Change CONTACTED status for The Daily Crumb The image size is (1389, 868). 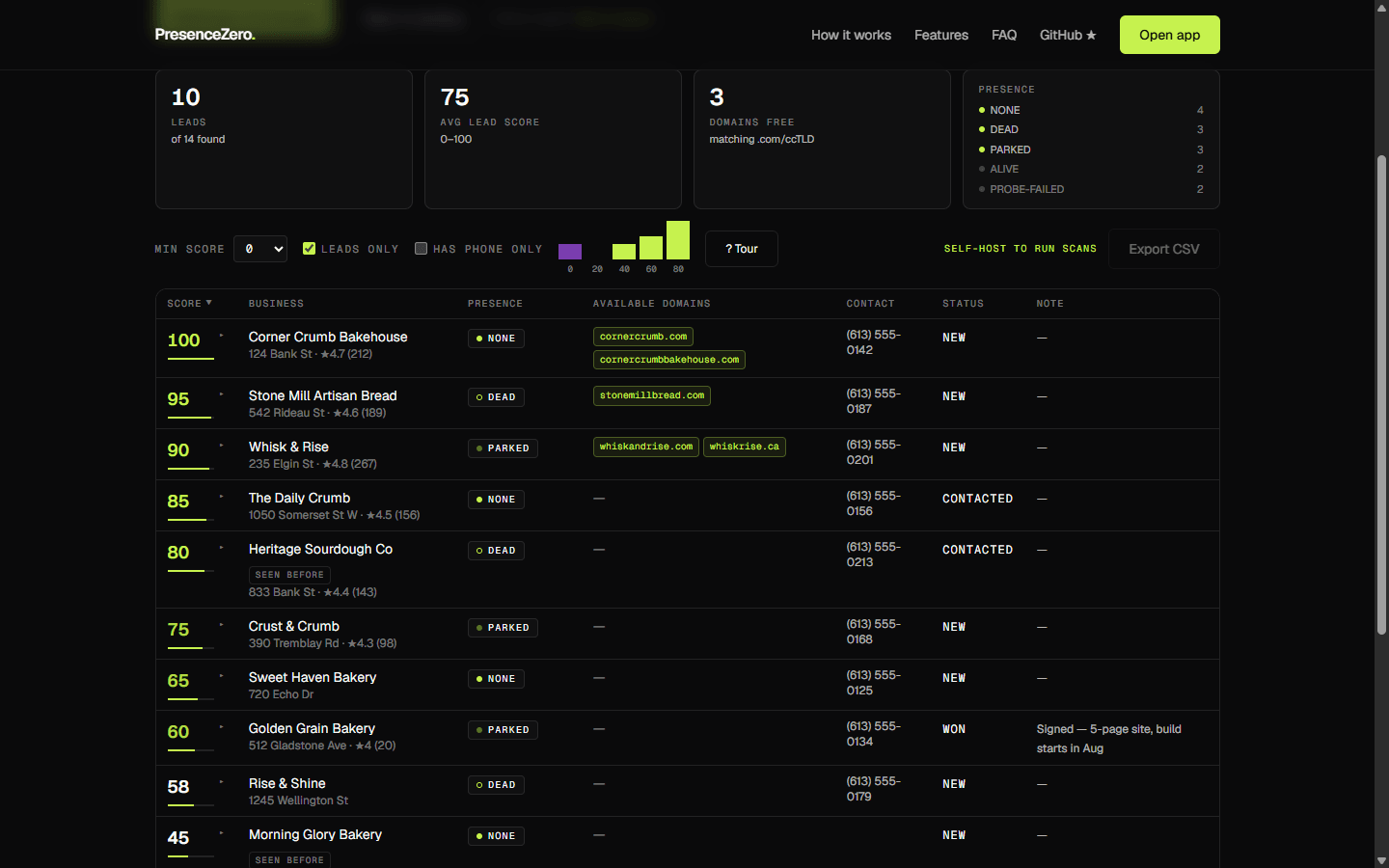[x=977, y=499]
